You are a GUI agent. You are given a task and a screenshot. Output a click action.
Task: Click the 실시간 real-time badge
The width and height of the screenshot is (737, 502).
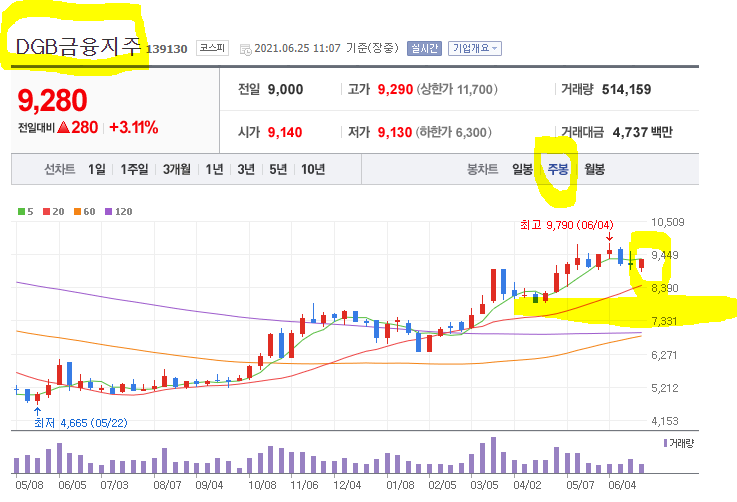(x=424, y=48)
